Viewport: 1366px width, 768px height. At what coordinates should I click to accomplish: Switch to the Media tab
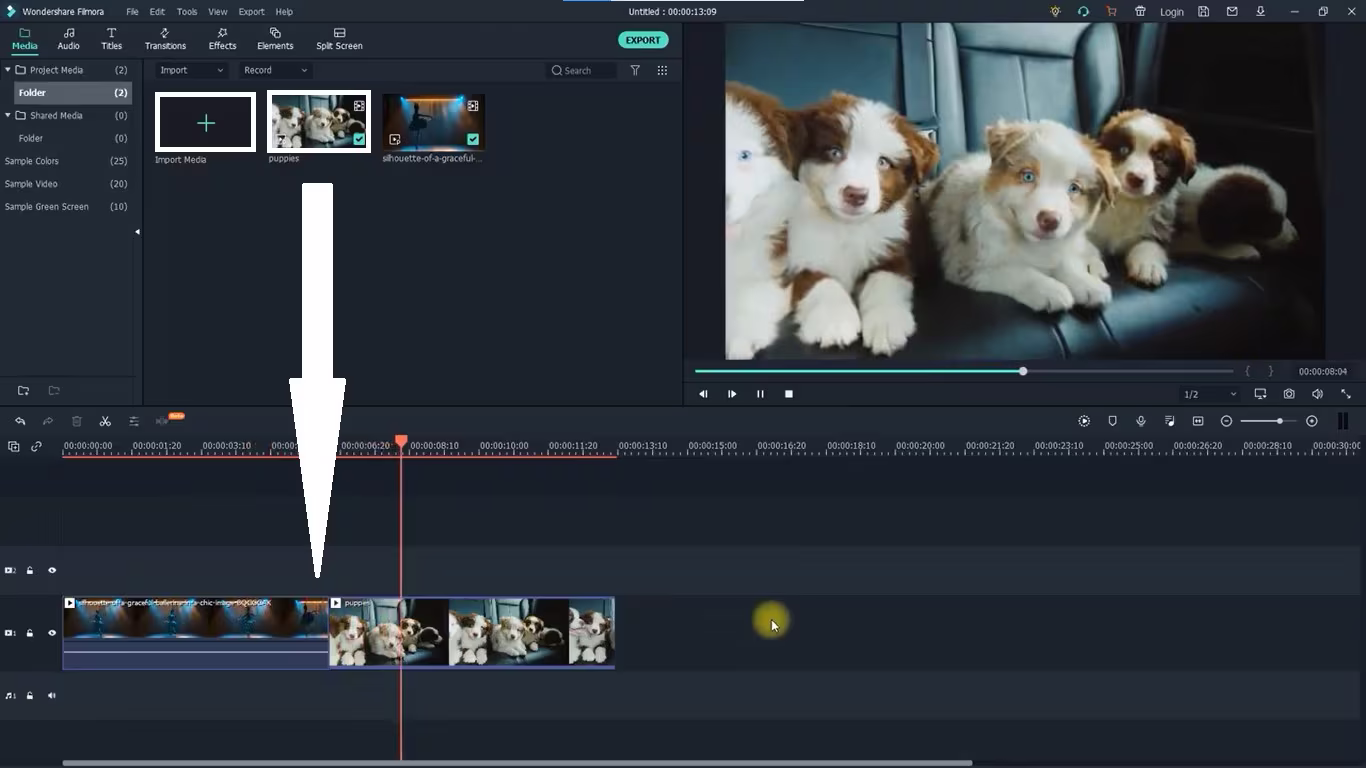pos(25,39)
